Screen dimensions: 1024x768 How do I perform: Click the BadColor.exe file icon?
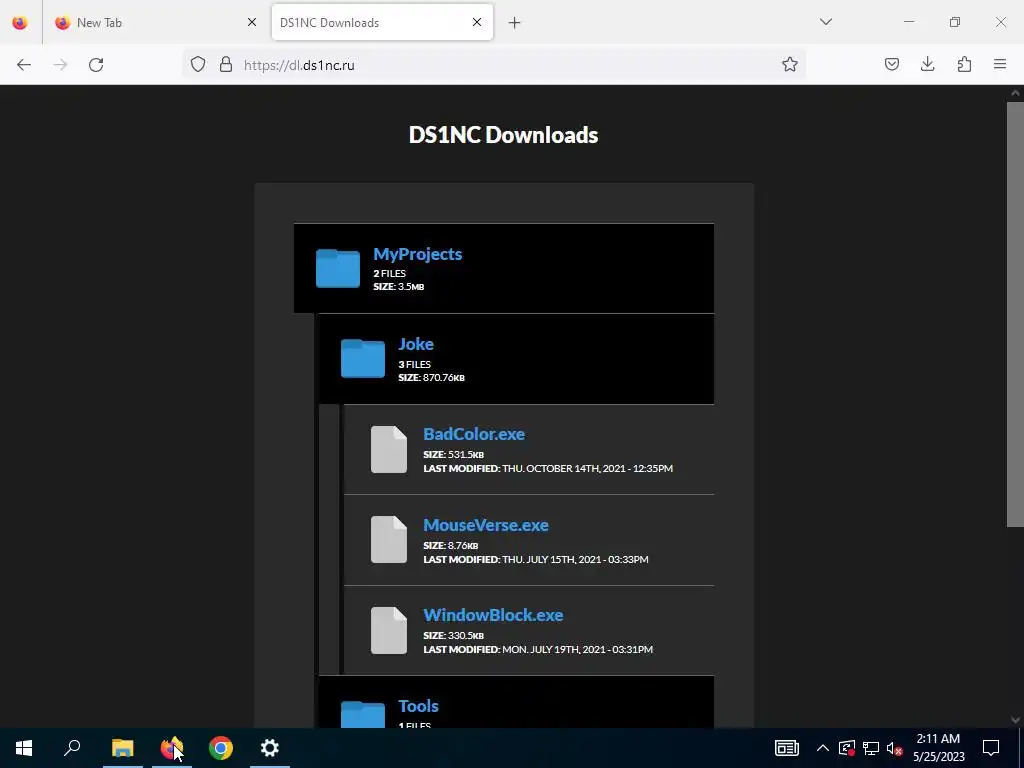coord(389,449)
